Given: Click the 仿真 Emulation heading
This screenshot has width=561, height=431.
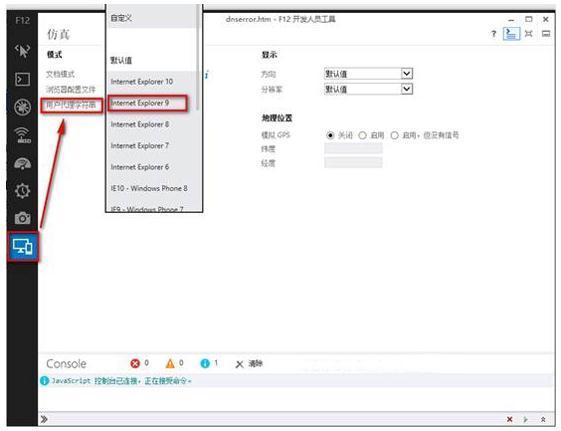Looking at the screenshot, I should [58, 34].
